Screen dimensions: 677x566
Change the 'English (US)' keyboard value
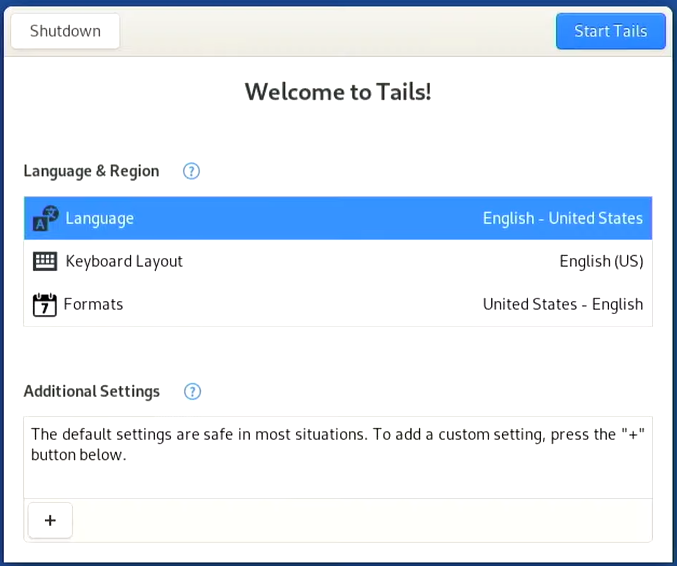point(601,261)
